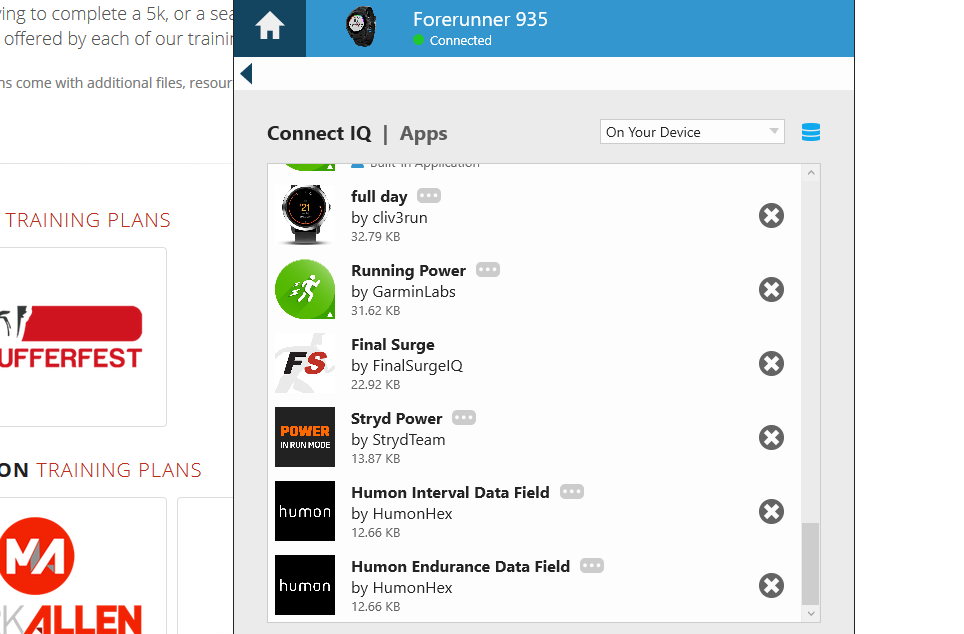The image size is (964, 634).
Task: Click the full day app title
Action: [x=379, y=197]
